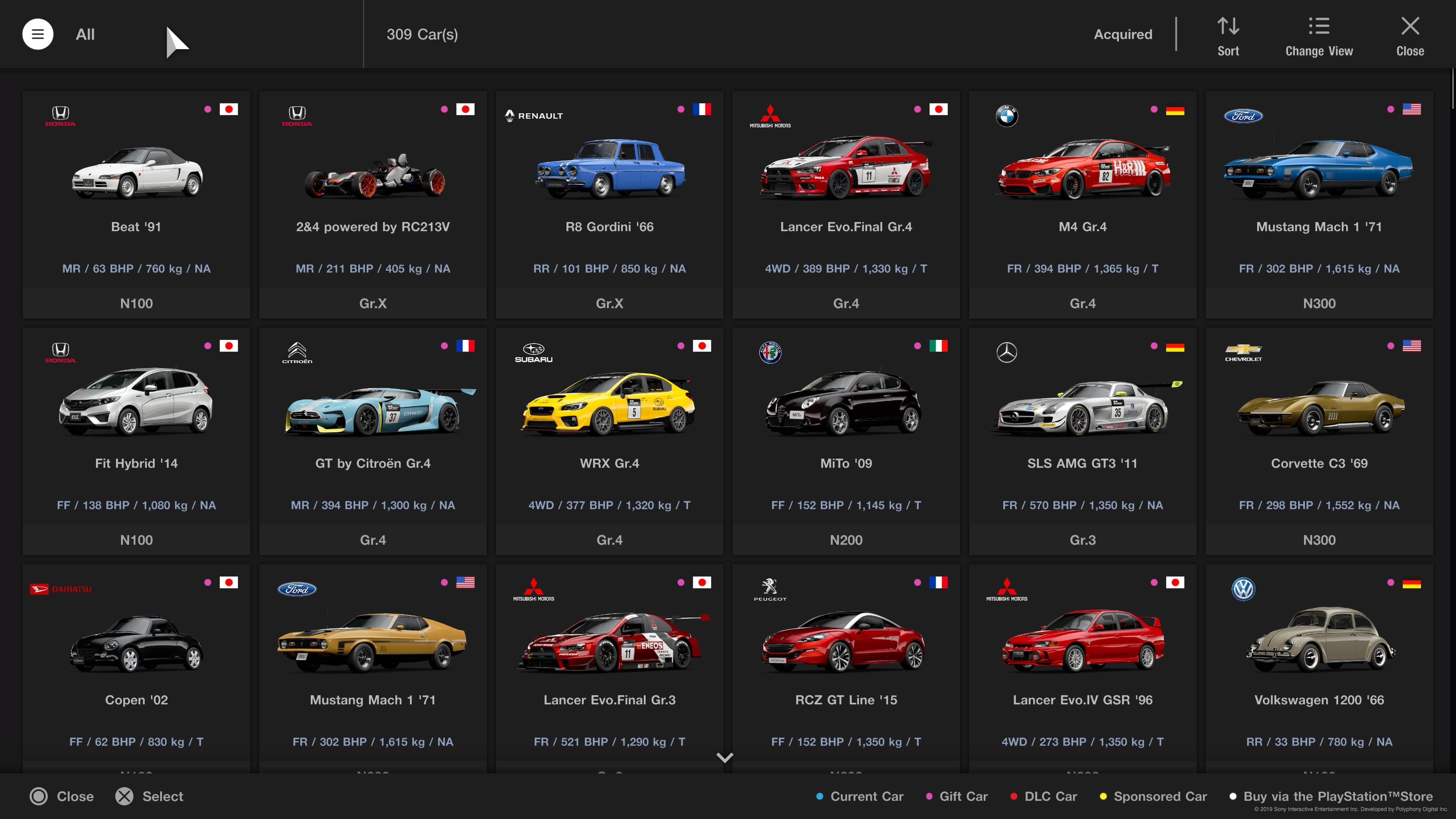
Task: Open the All category filter
Action: (85, 35)
